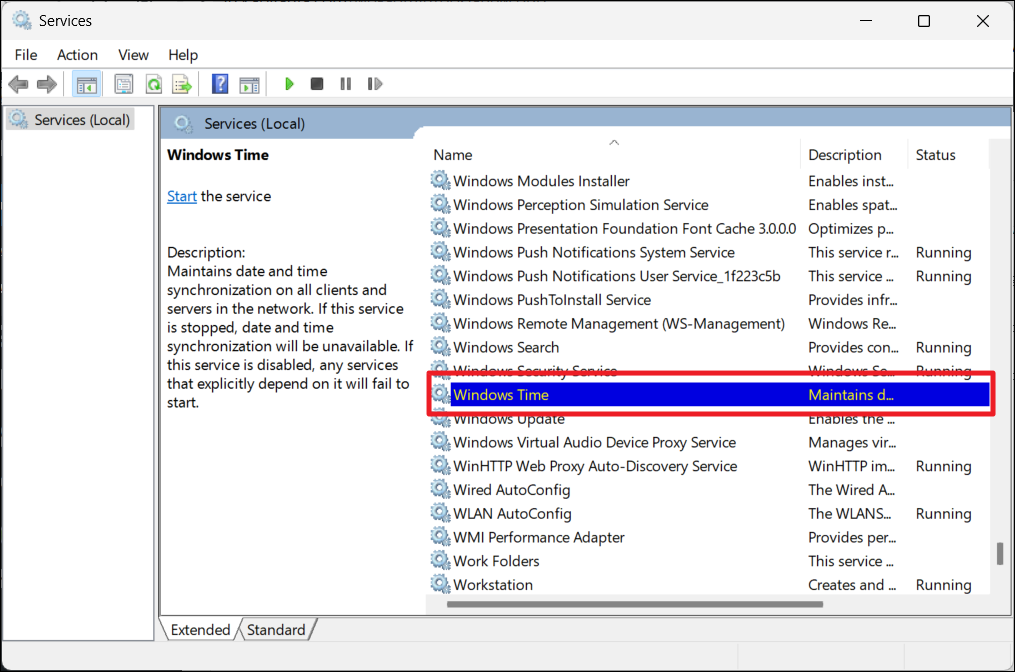Click the Show/Hide Action Pane icon

[x=249, y=84]
